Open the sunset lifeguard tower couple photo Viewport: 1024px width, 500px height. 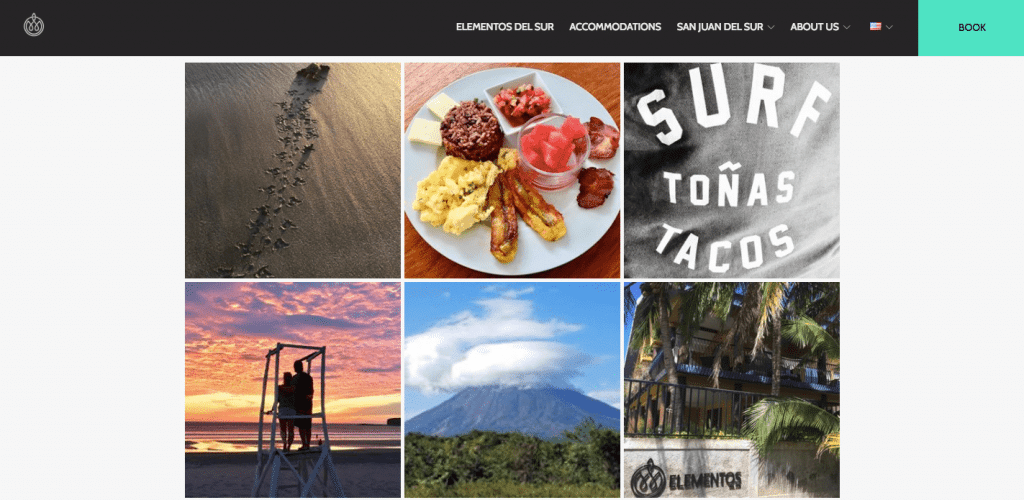point(293,390)
